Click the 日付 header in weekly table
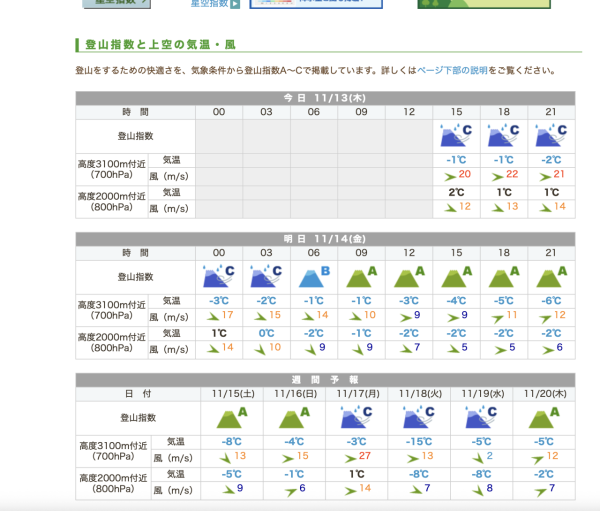The height and width of the screenshot is (511, 600). tap(138, 394)
